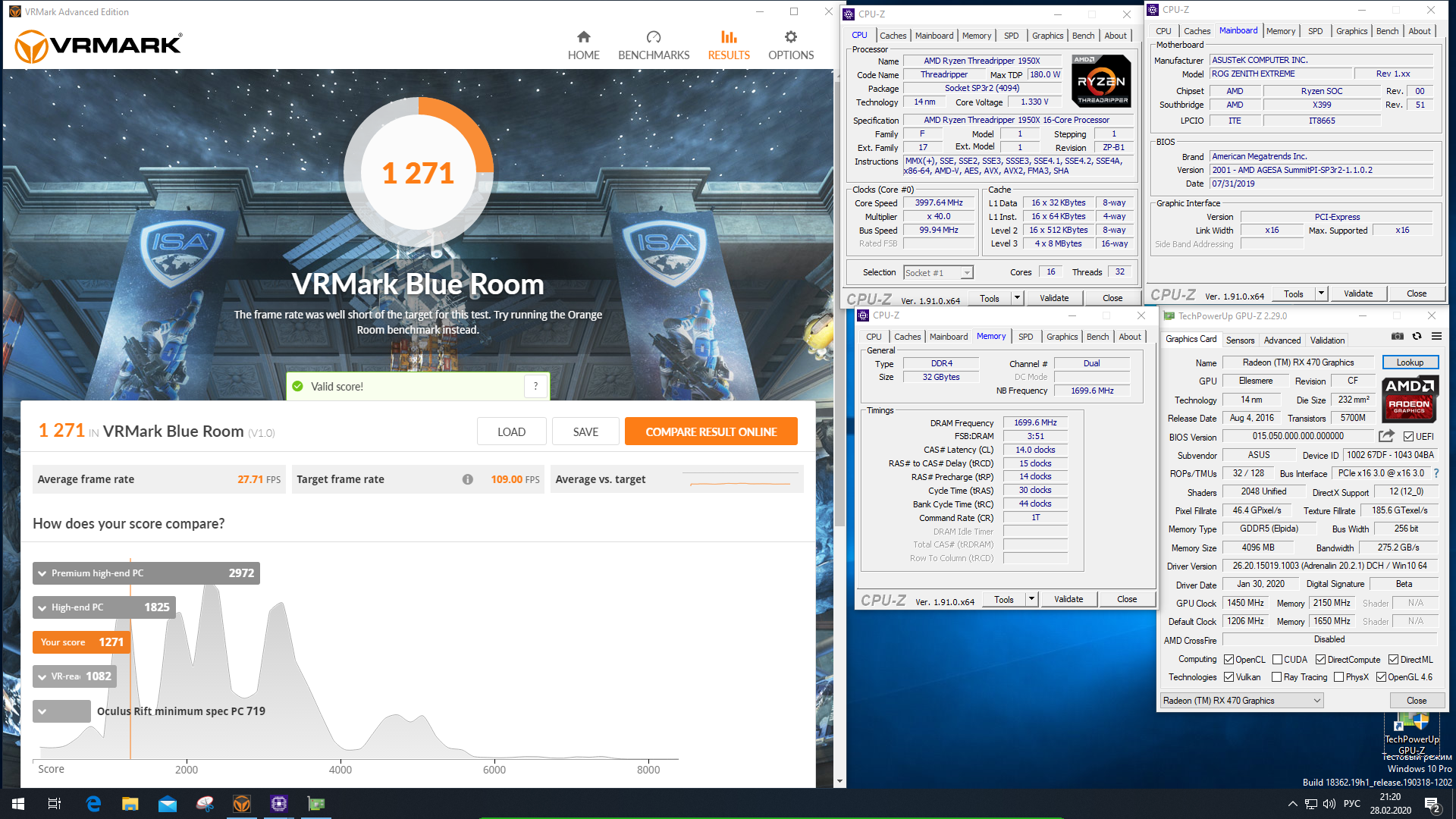Open VRMark Options gear
The image size is (1456, 819).
pos(791,45)
